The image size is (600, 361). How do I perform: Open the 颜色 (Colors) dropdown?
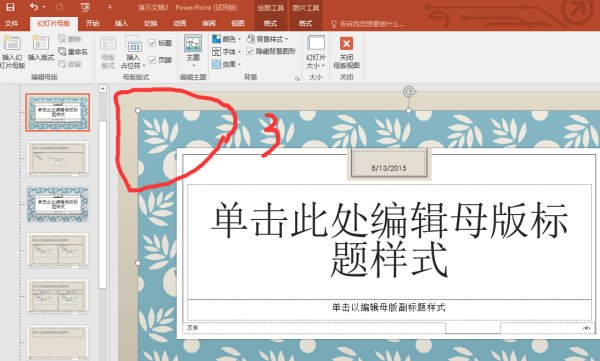[227, 39]
